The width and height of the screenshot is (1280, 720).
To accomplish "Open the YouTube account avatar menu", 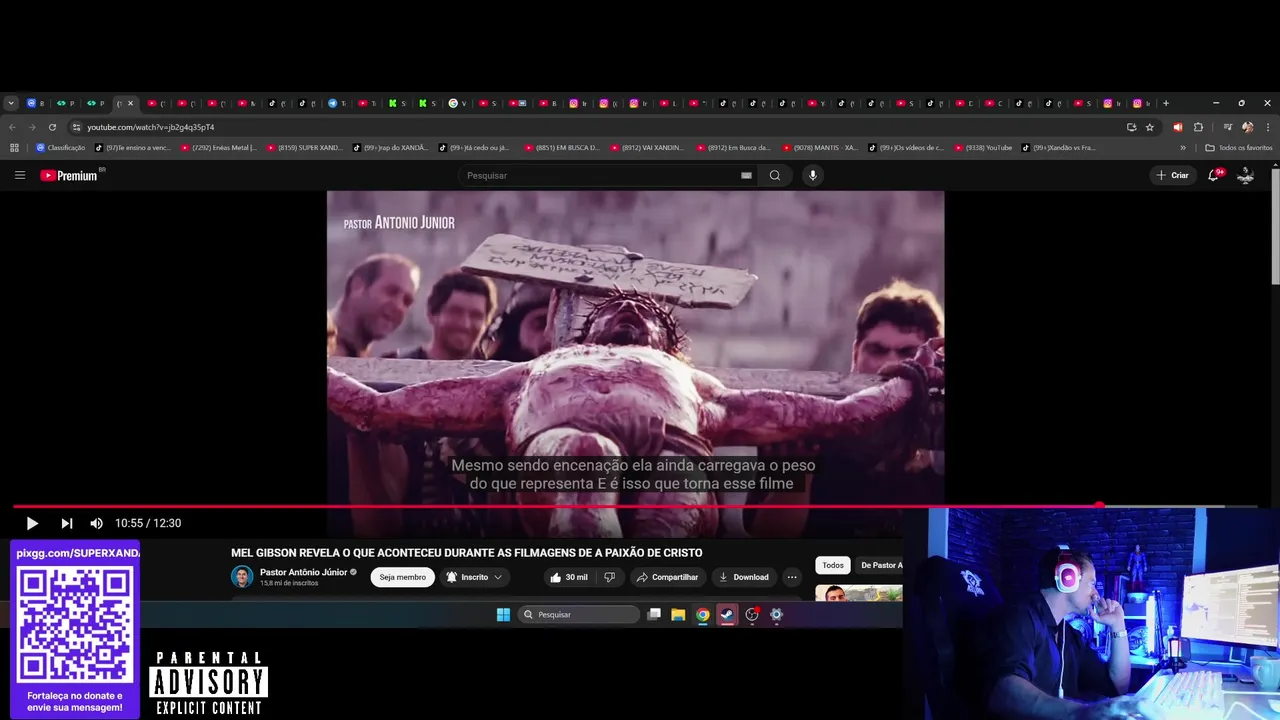I will pos(1246,175).
